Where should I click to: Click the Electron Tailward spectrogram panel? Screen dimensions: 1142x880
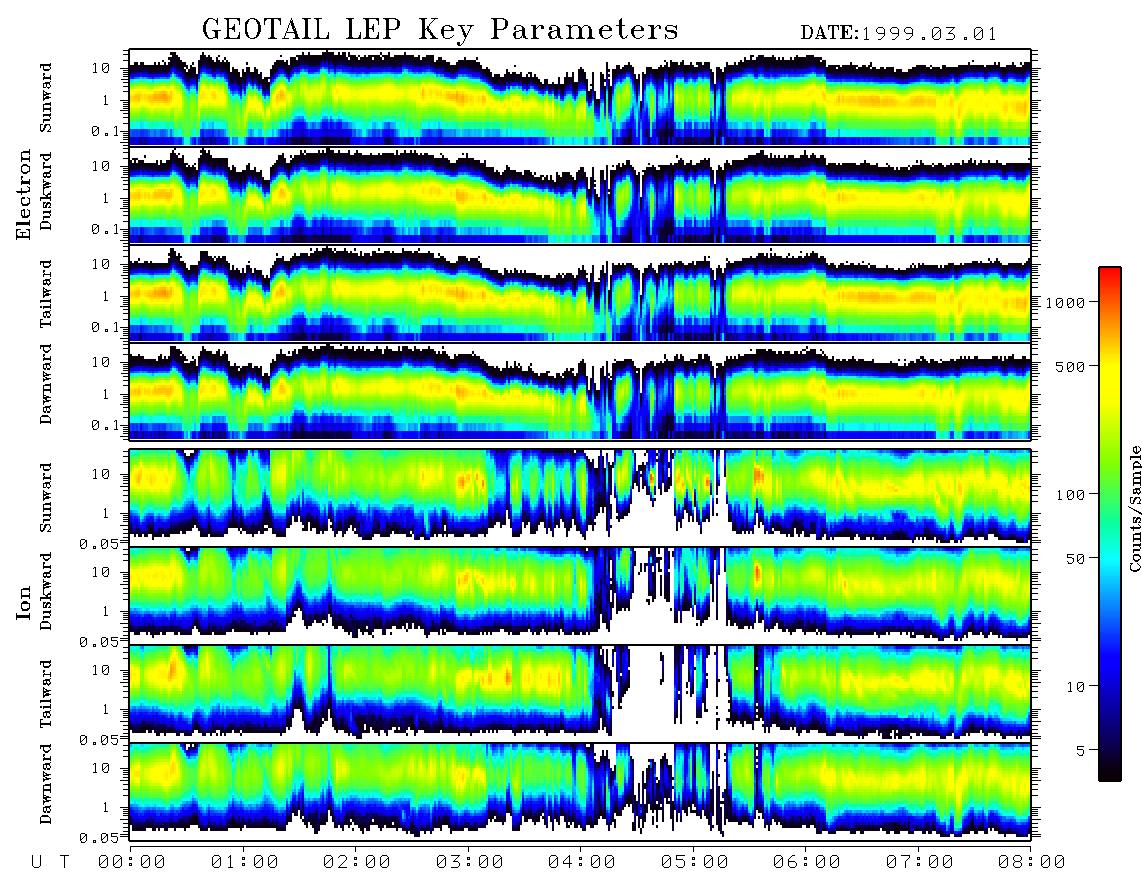tap(580, 294)
